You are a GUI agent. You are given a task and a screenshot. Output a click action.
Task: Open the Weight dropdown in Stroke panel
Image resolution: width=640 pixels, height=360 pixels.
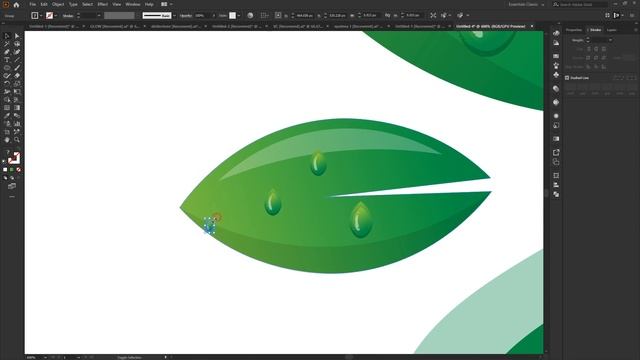610,40
